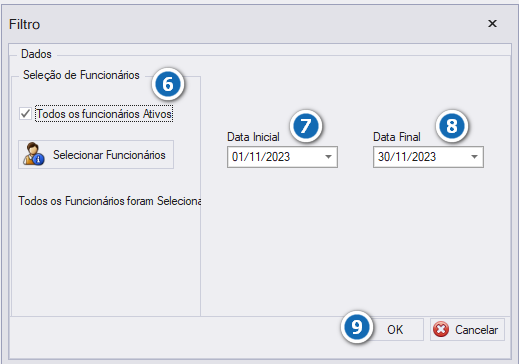Close the Filtro dialog window
The width and height of the screenshot is (519, 364).
(x=492, y=24)
